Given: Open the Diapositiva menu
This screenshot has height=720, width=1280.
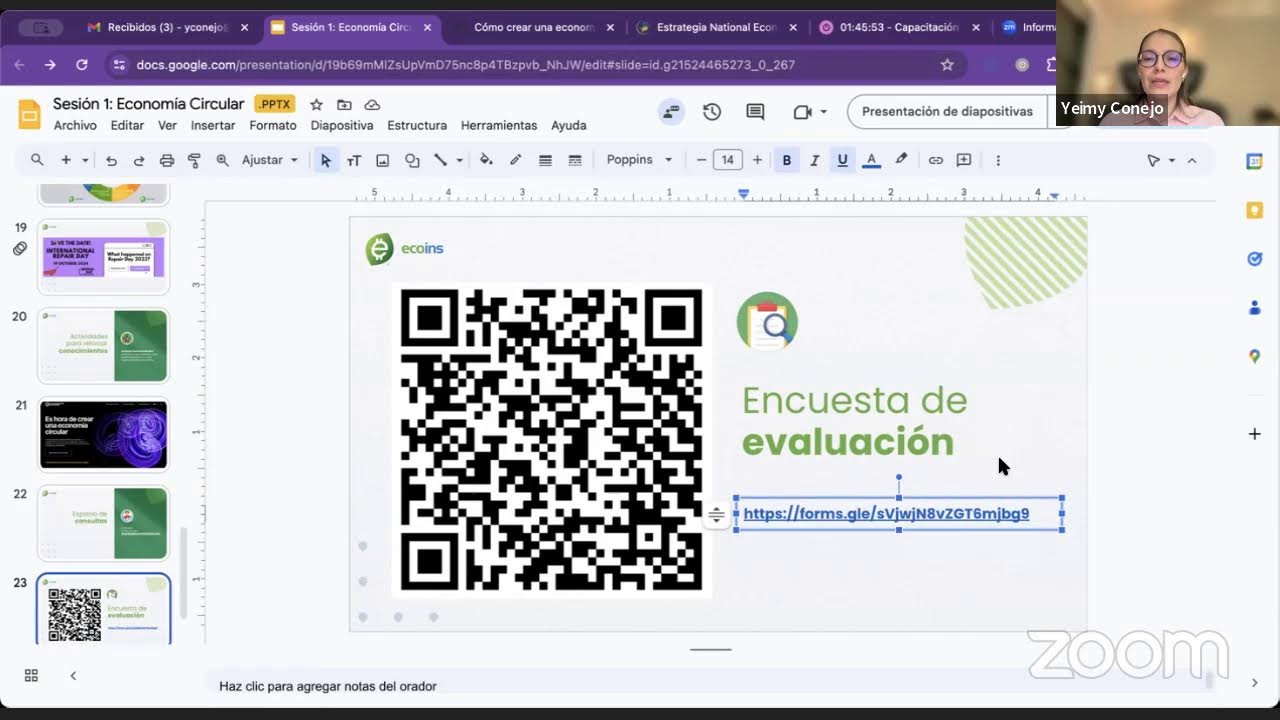Looking at the screenshot, I should click(x=342, y=125).
